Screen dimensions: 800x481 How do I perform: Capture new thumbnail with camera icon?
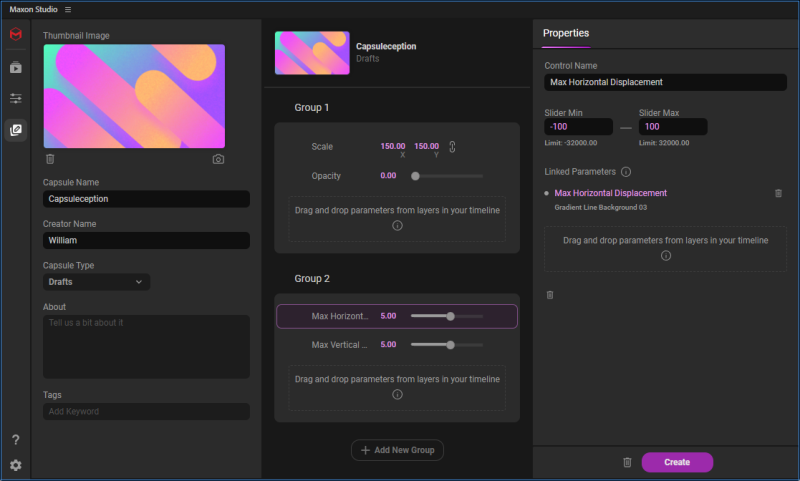[218, 159]
